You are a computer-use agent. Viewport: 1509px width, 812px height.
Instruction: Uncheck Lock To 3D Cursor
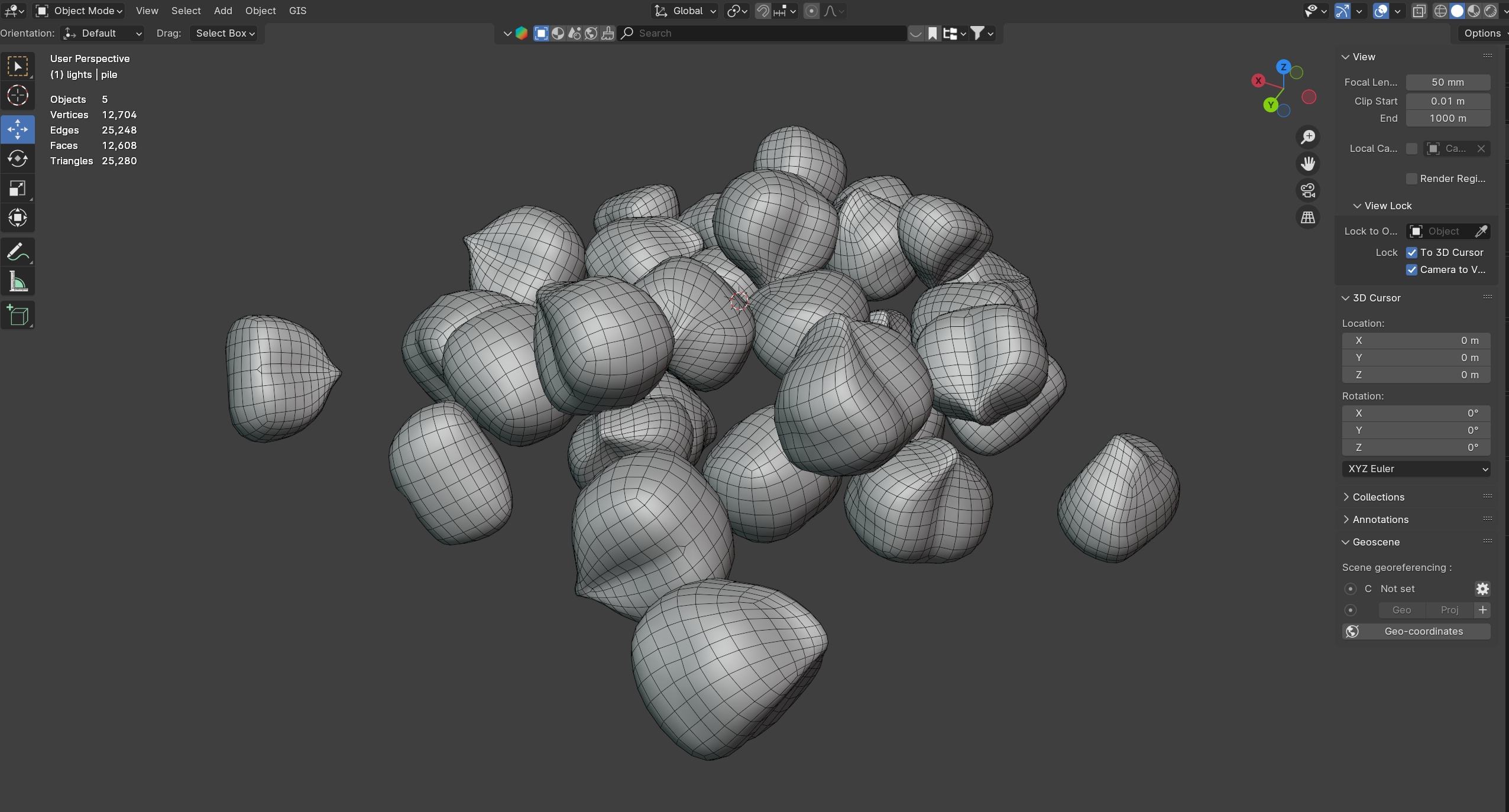[x=1412, y=252]
